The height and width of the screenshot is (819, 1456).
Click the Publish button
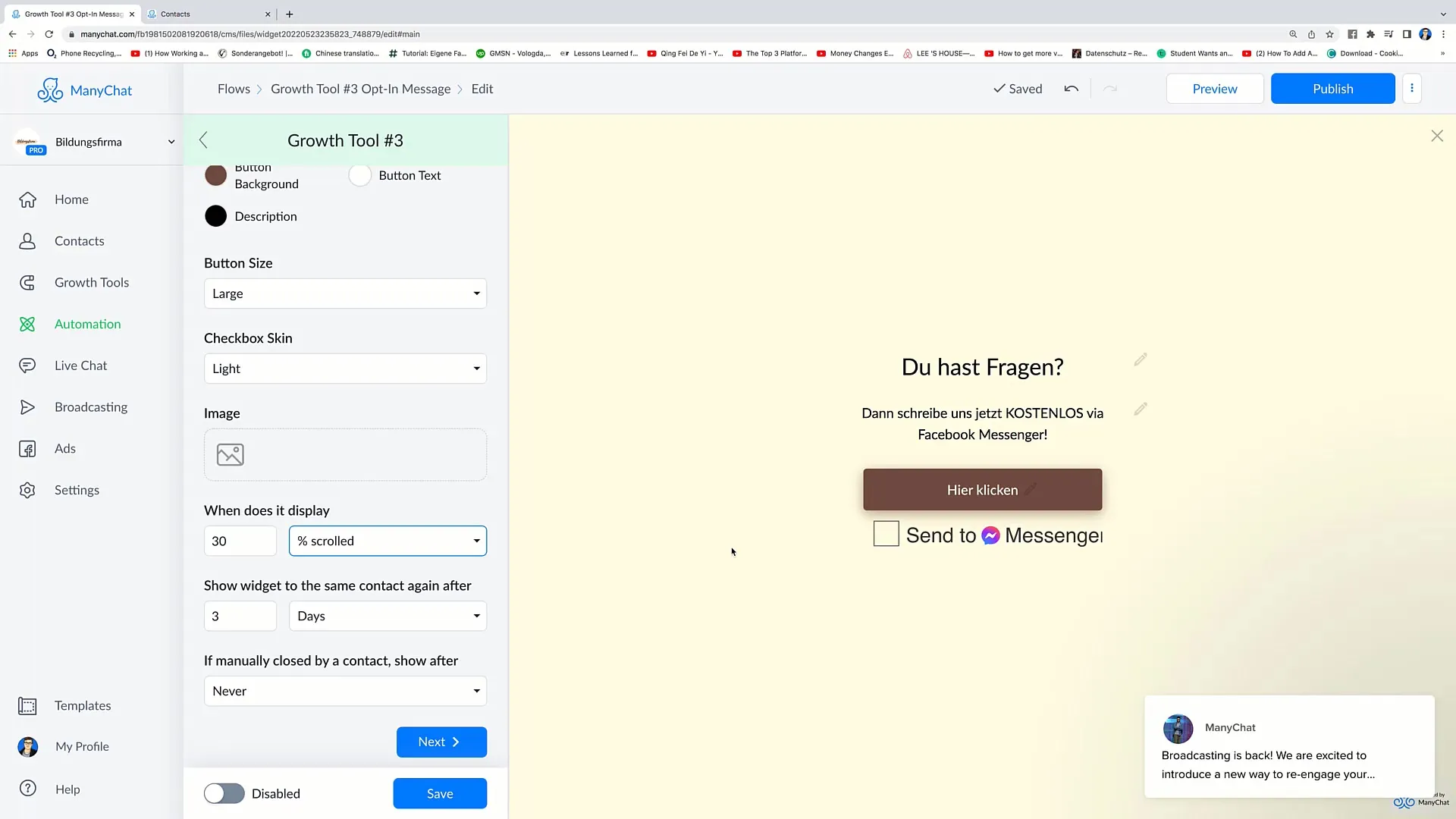tap(1333, 88)
